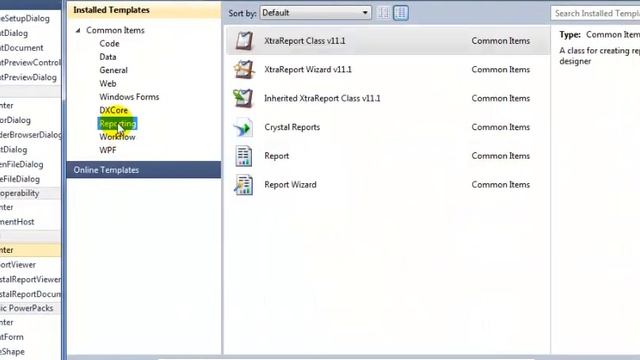The height and width of the screenshot is (360, 640).
Task: Select highlighted toolbox Pointer item
Action: [x=30, y=250]
